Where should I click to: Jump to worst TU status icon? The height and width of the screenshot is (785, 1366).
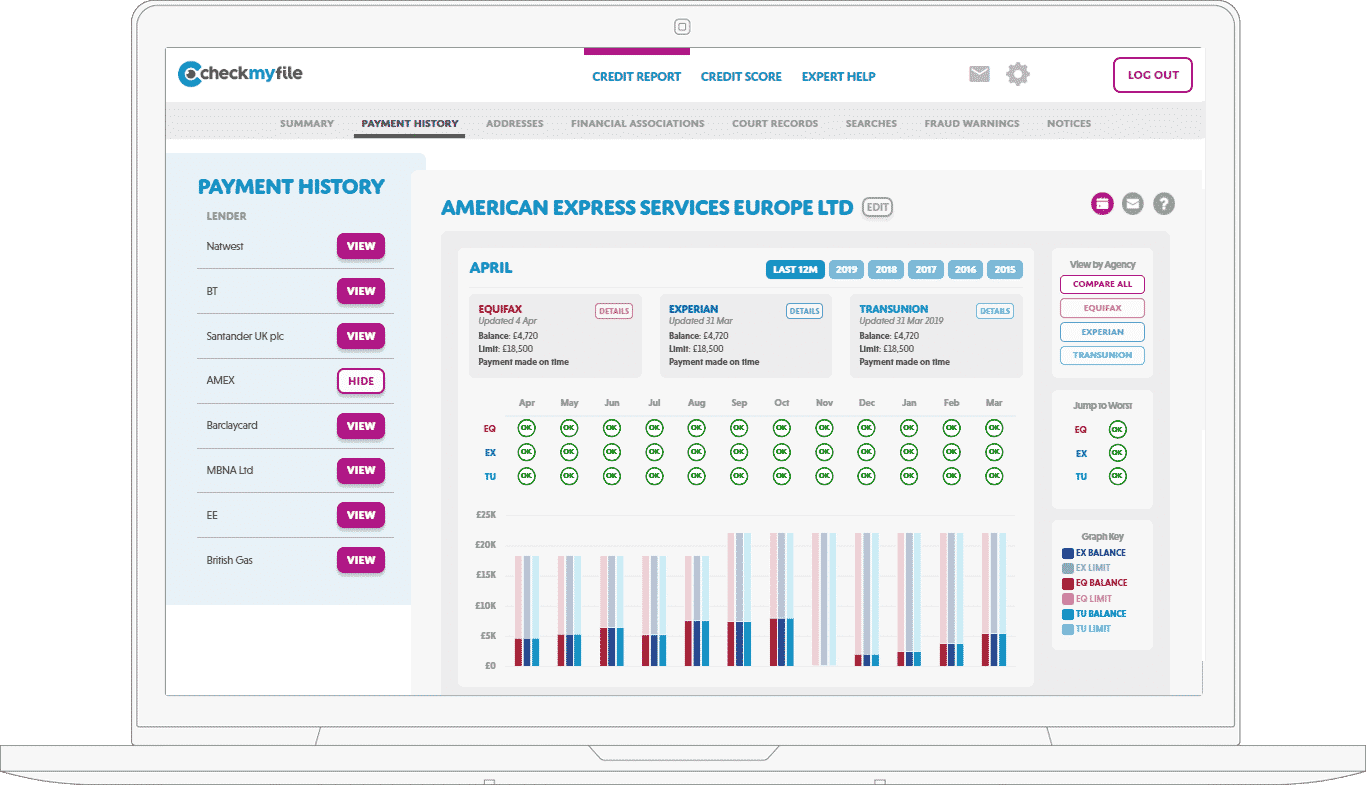coord(1117,477)
